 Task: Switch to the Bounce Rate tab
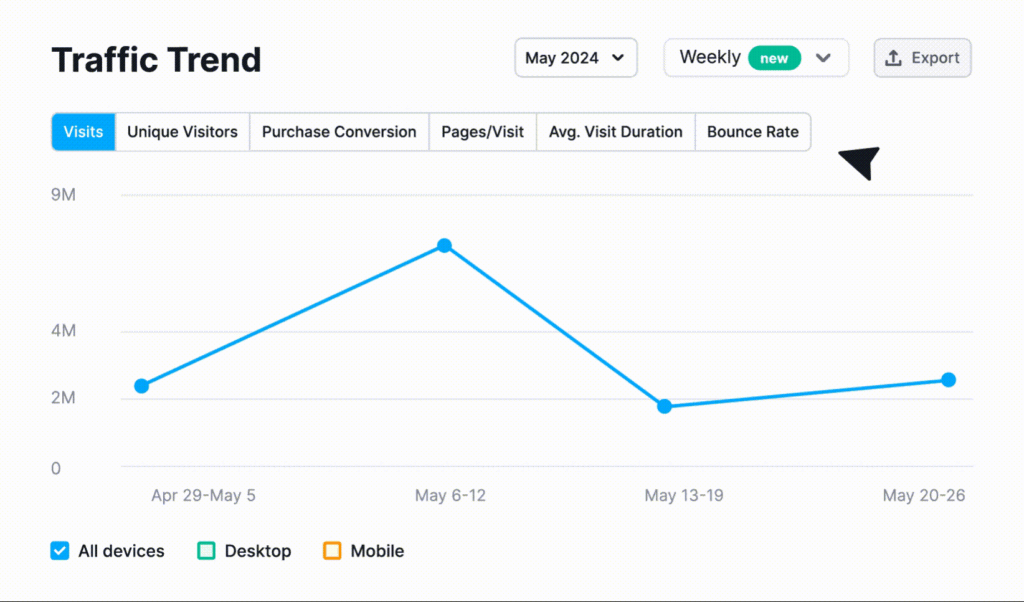(753, 132)
